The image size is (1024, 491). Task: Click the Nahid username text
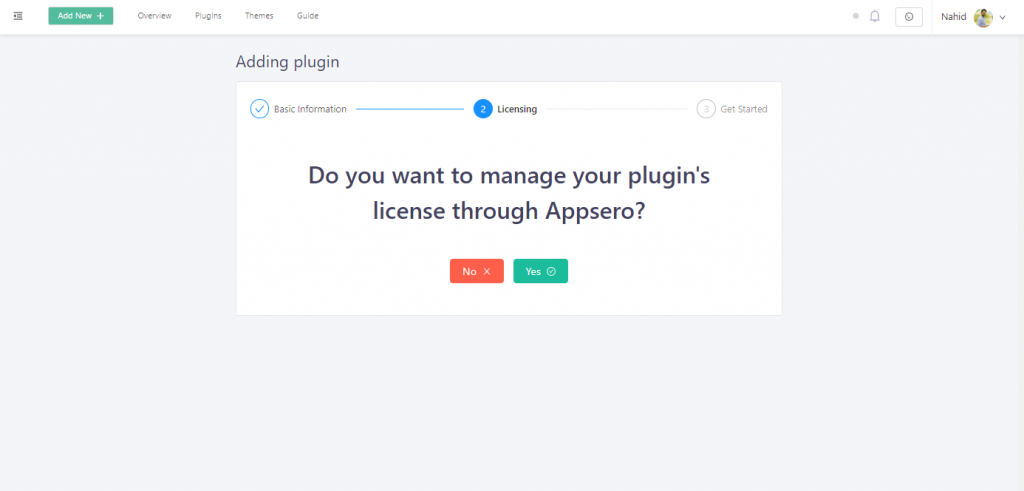pos(953,17)
